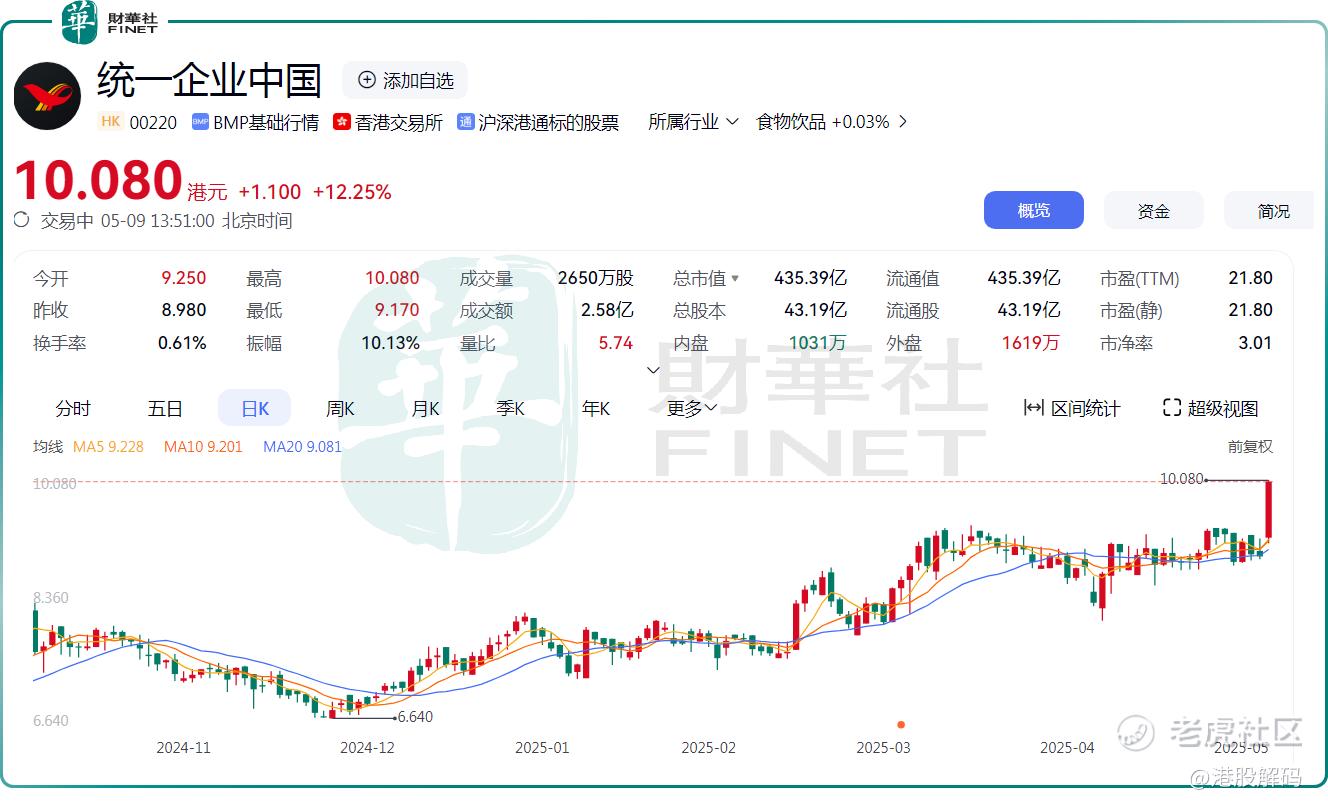Open the 资金 capital flow button
Screen dimensions: 1328x808
(1154, 211)
